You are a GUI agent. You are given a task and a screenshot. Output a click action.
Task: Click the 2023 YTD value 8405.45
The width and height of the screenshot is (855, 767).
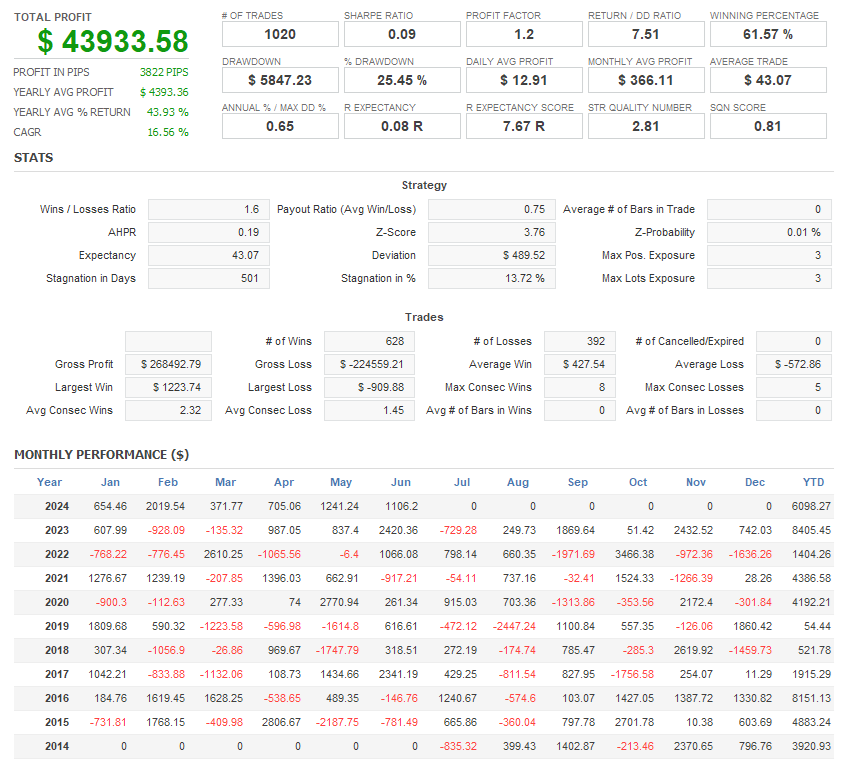(x=811, y=530)
